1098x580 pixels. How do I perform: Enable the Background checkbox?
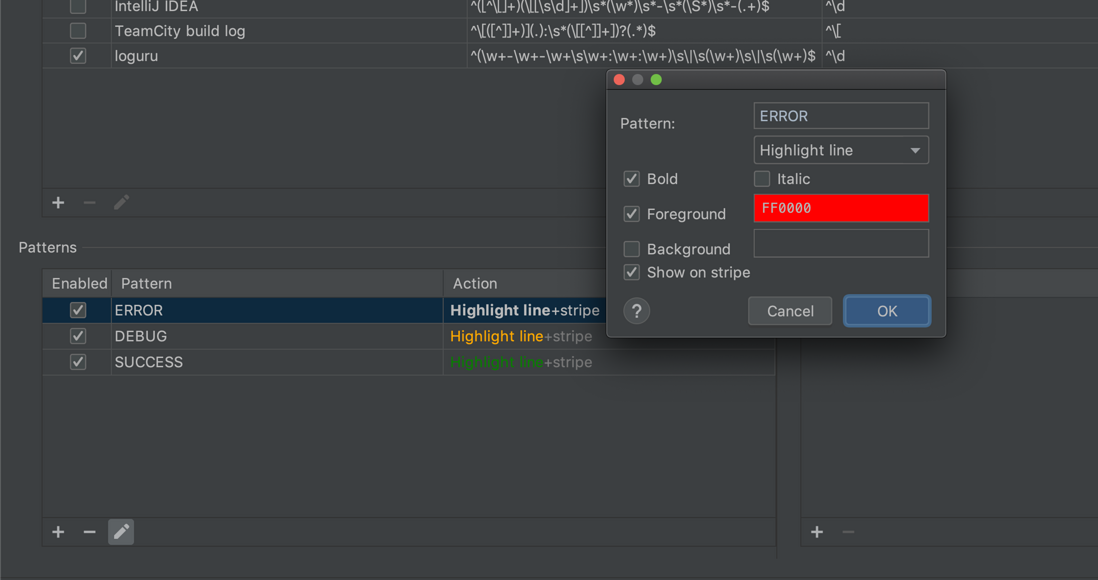coord(632,249)
